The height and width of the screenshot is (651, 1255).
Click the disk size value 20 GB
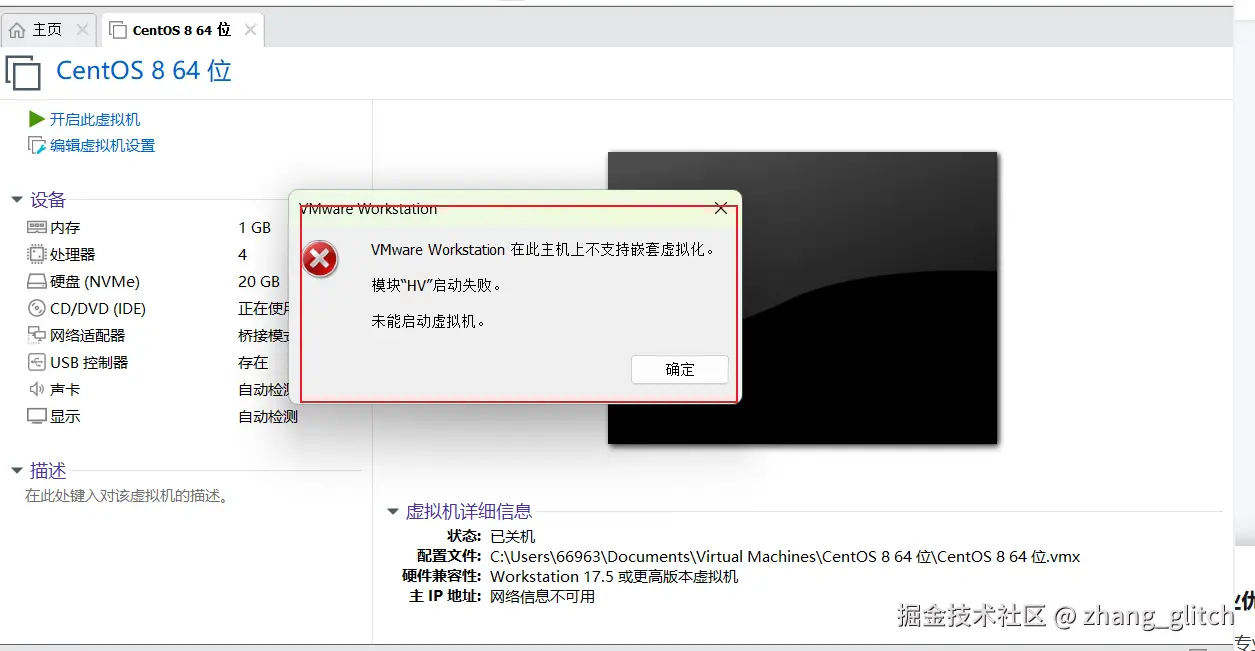point(259,281)
